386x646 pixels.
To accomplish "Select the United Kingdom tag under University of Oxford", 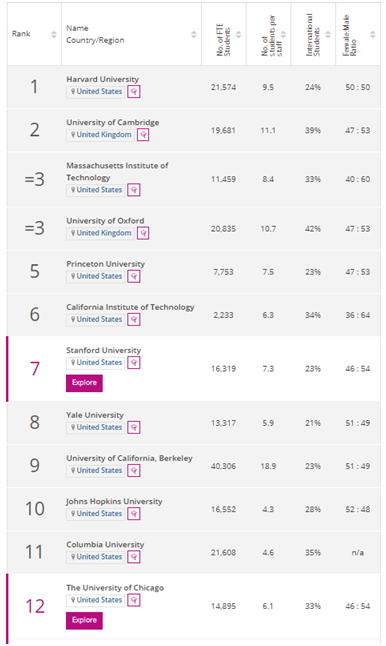I will coord(100,233).
